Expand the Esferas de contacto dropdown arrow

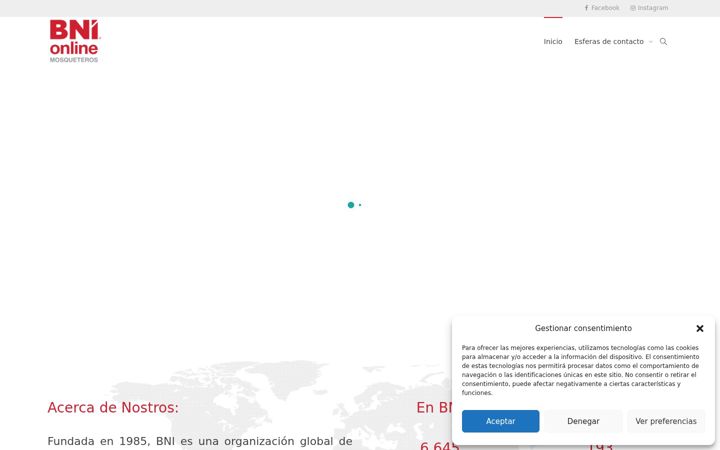pyautogui.click(x=650, y=42)
